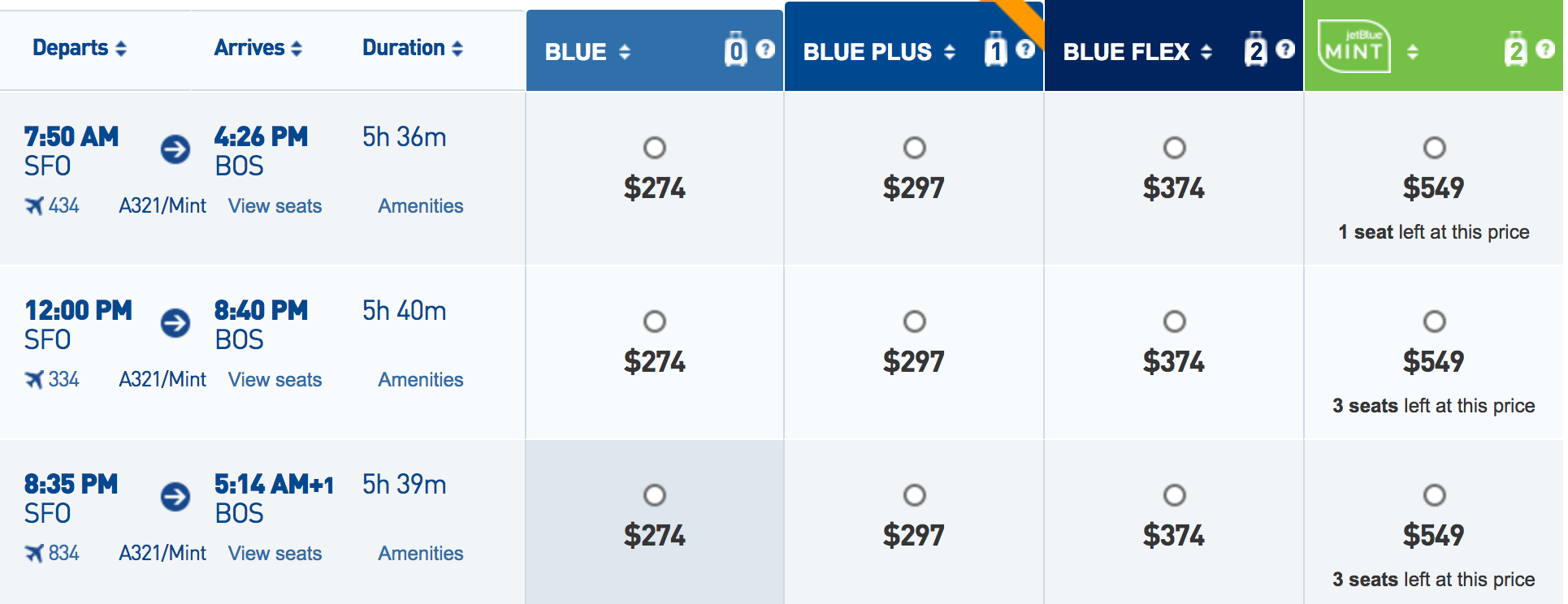Select the $297 Blue Plus fare for 8:35 PM flight

(x=914, y=495)
